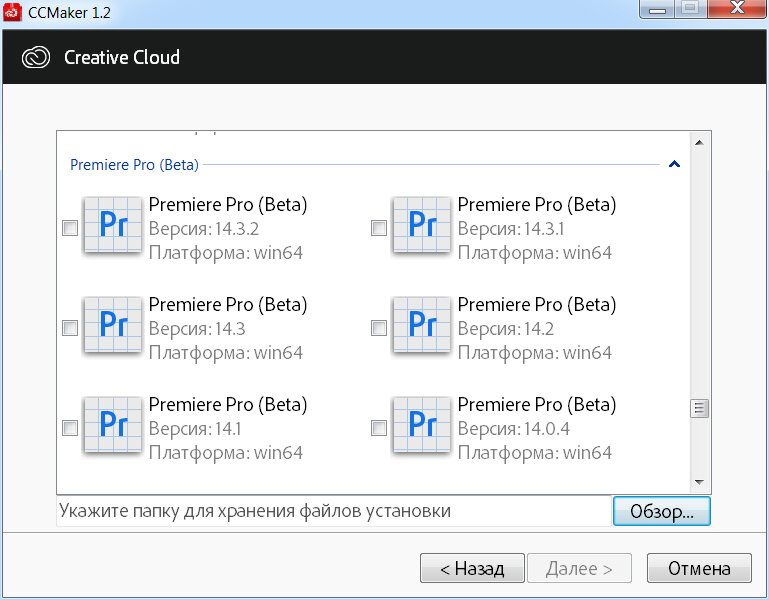Tick checkbox for Premiere Pro version 14.2
The width and height of the screenshot is (769, 600).
[379, 327]
